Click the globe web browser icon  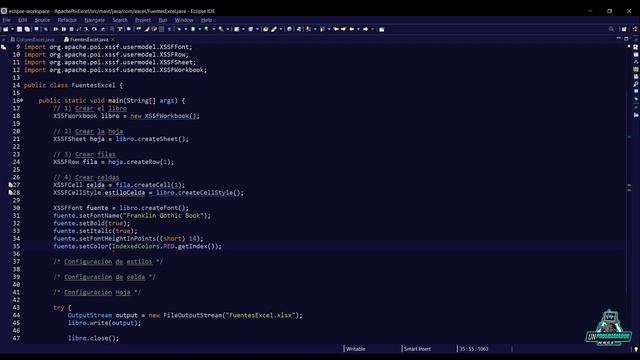(x=289, y=29)
